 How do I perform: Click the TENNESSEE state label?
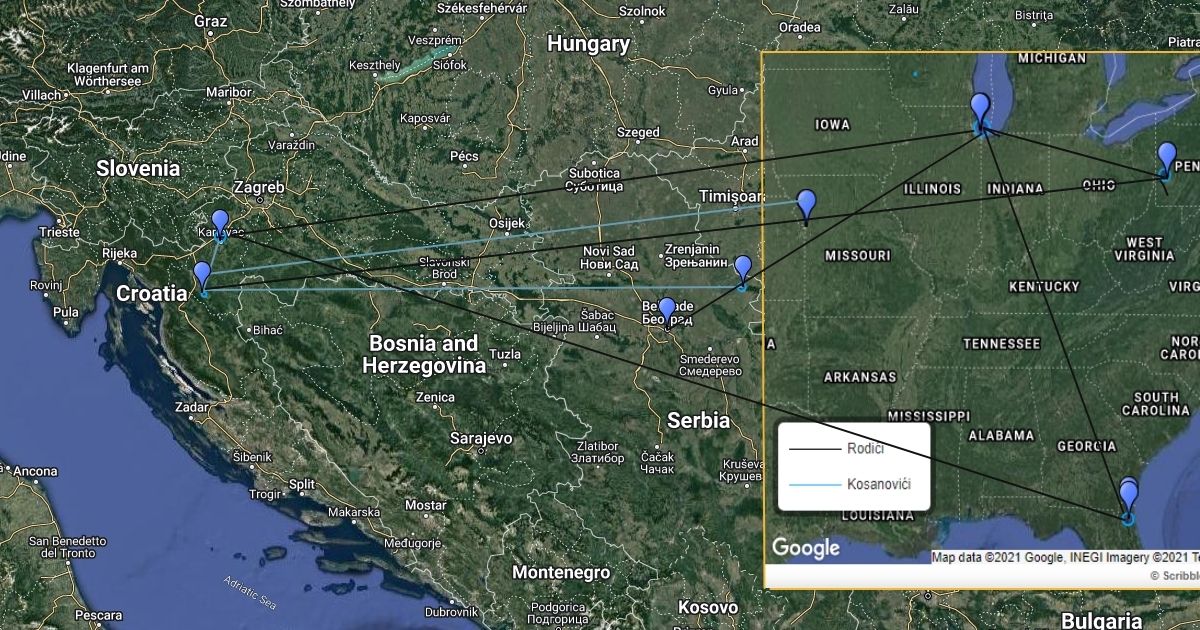tap(1001, 343)
